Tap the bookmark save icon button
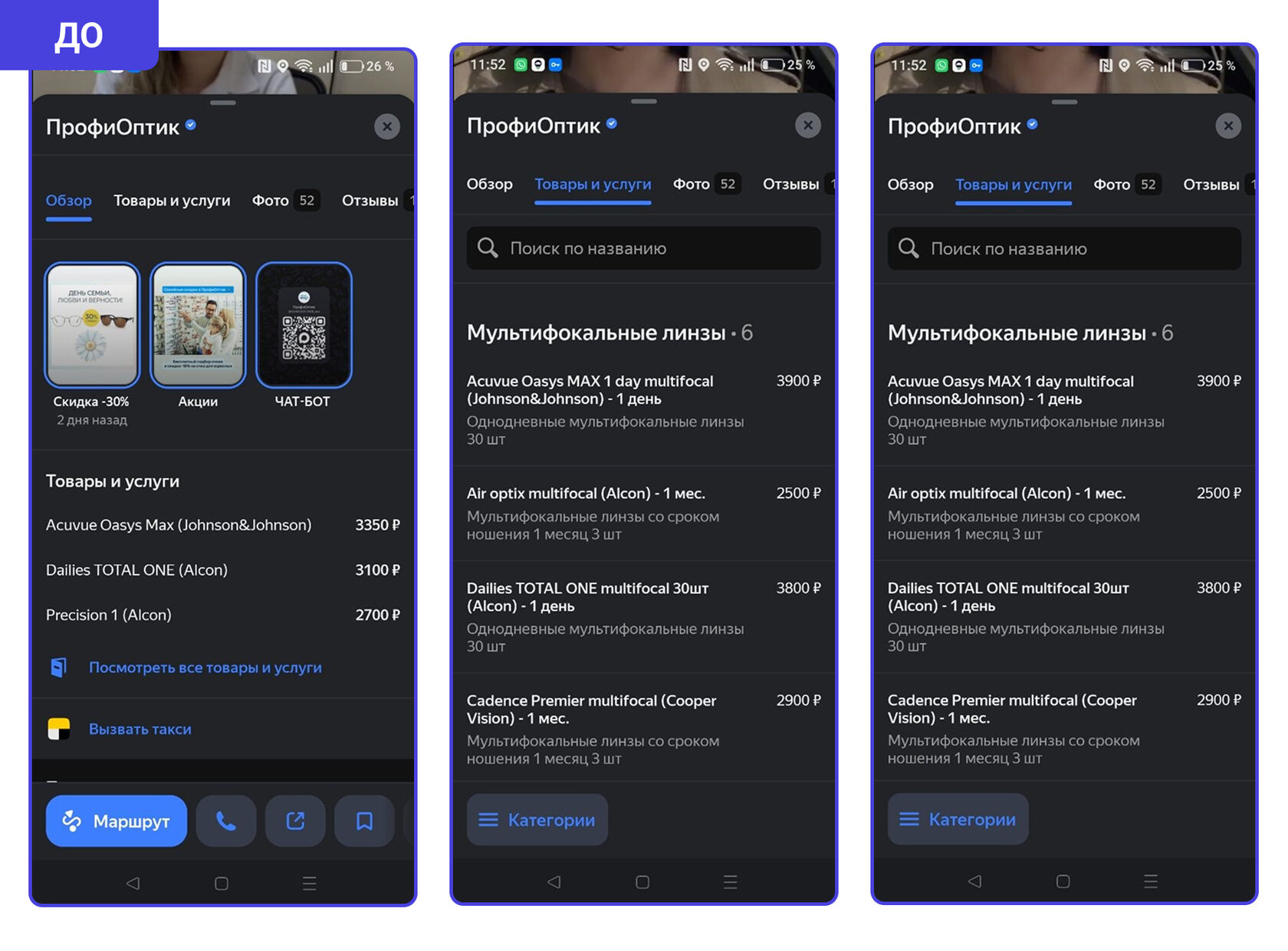This screenshot has width=1288, height=951. [364, 821]
